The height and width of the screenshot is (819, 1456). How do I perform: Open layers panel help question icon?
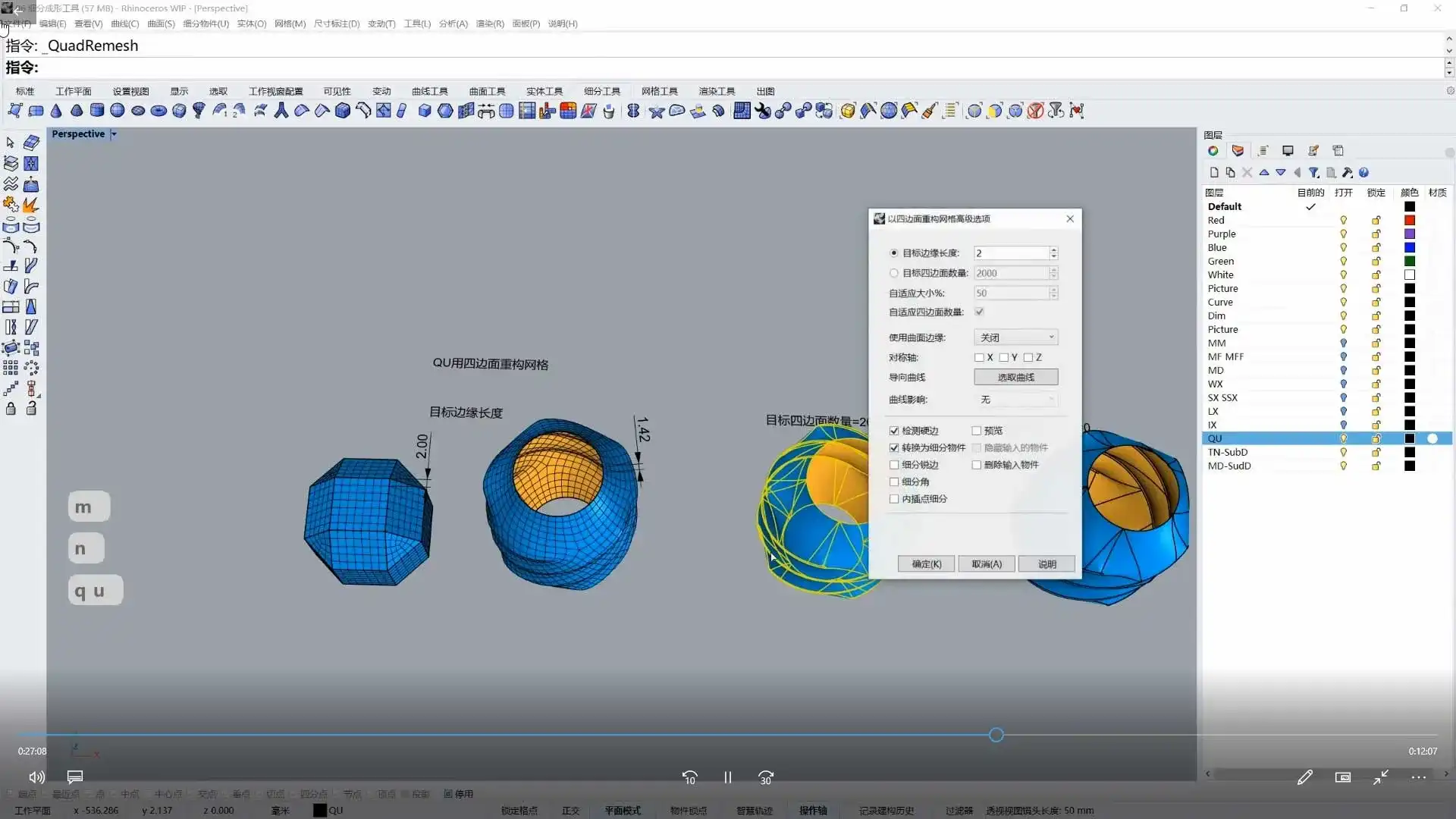point(1363,172)
